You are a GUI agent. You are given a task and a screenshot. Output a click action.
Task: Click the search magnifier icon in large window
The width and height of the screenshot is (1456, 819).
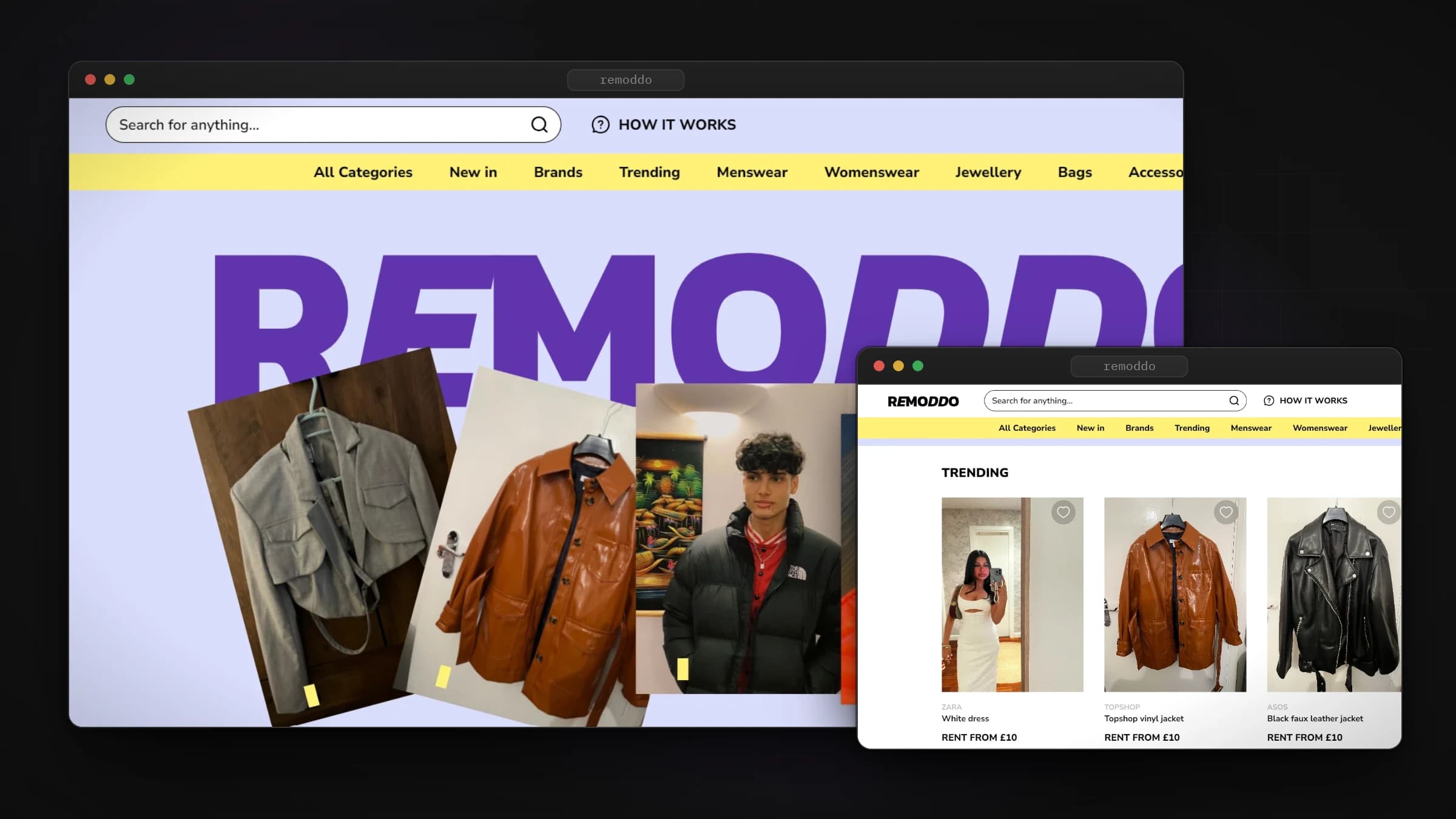click(539, 124)
